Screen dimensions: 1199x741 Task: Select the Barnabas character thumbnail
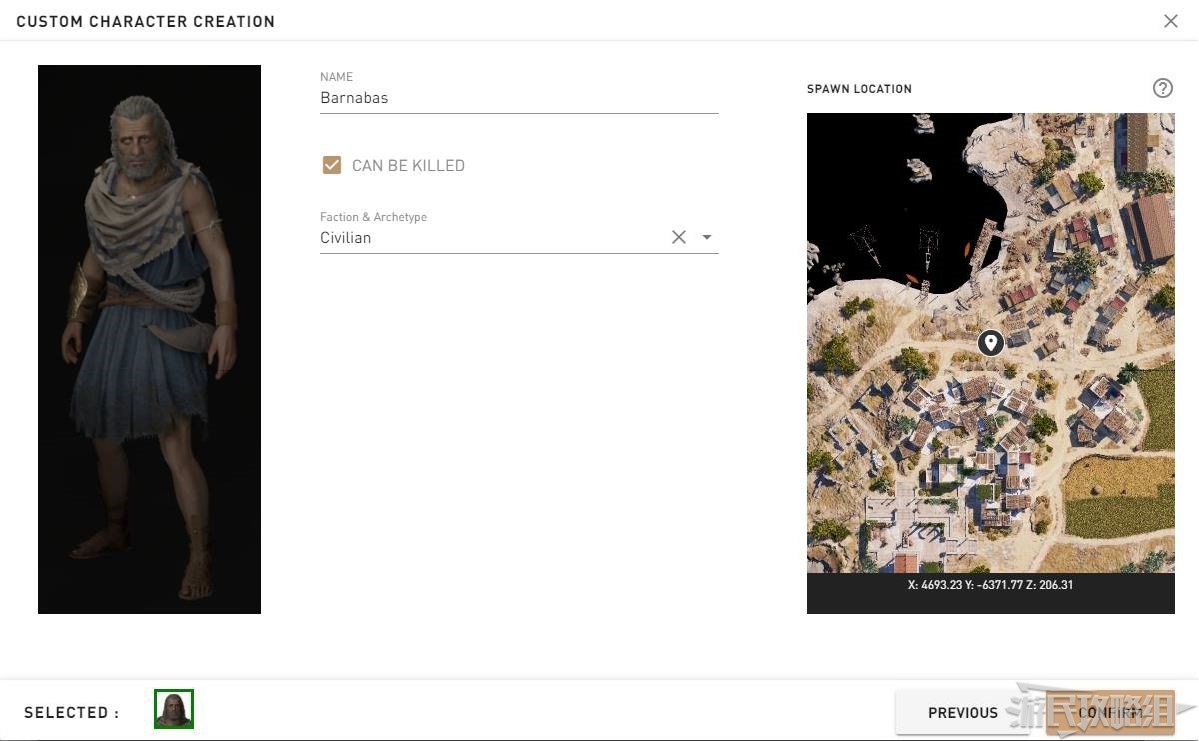coord(174,709)
